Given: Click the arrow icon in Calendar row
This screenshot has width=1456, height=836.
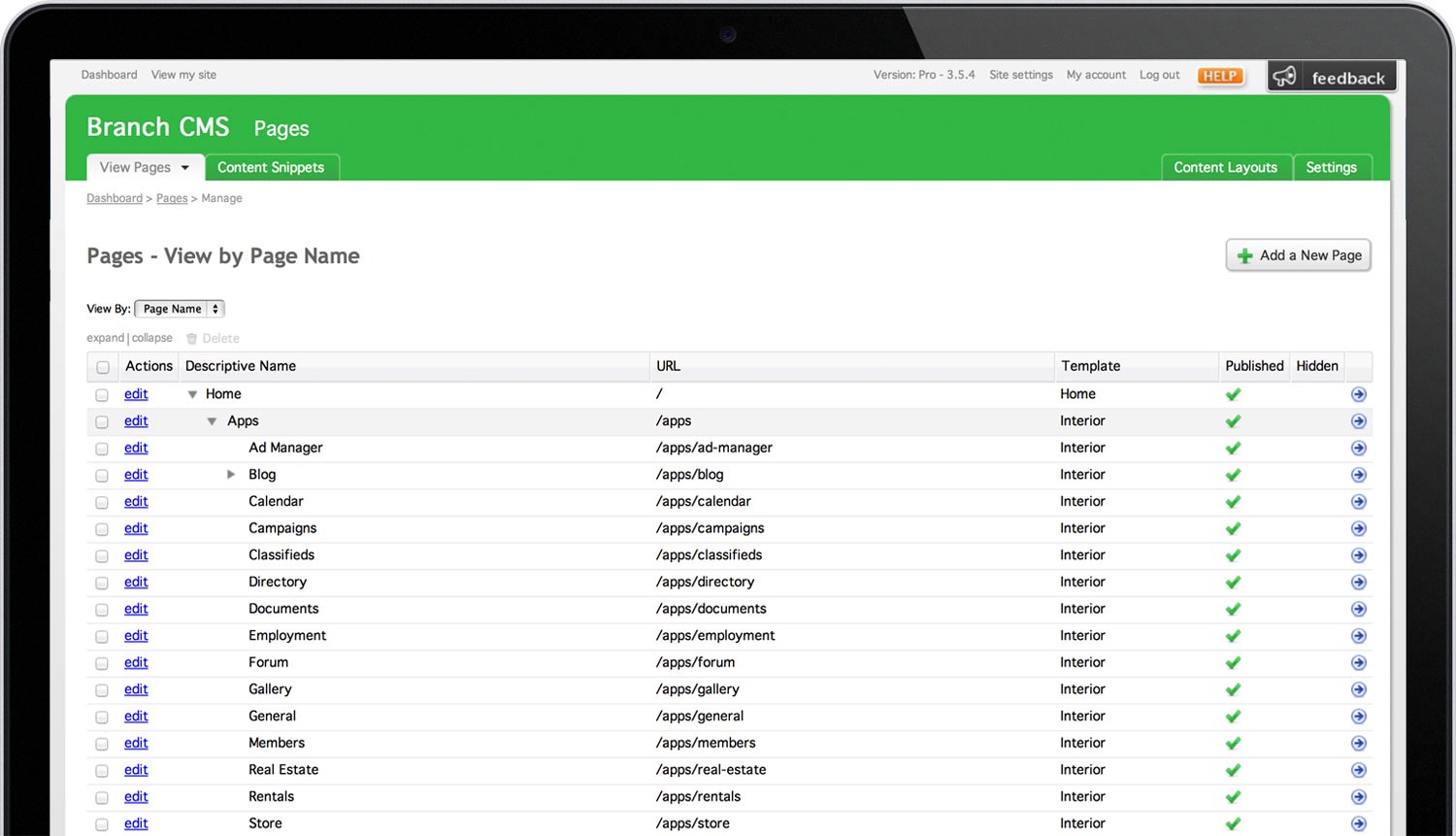Looking at the screenshot, I should [1358, 502].
